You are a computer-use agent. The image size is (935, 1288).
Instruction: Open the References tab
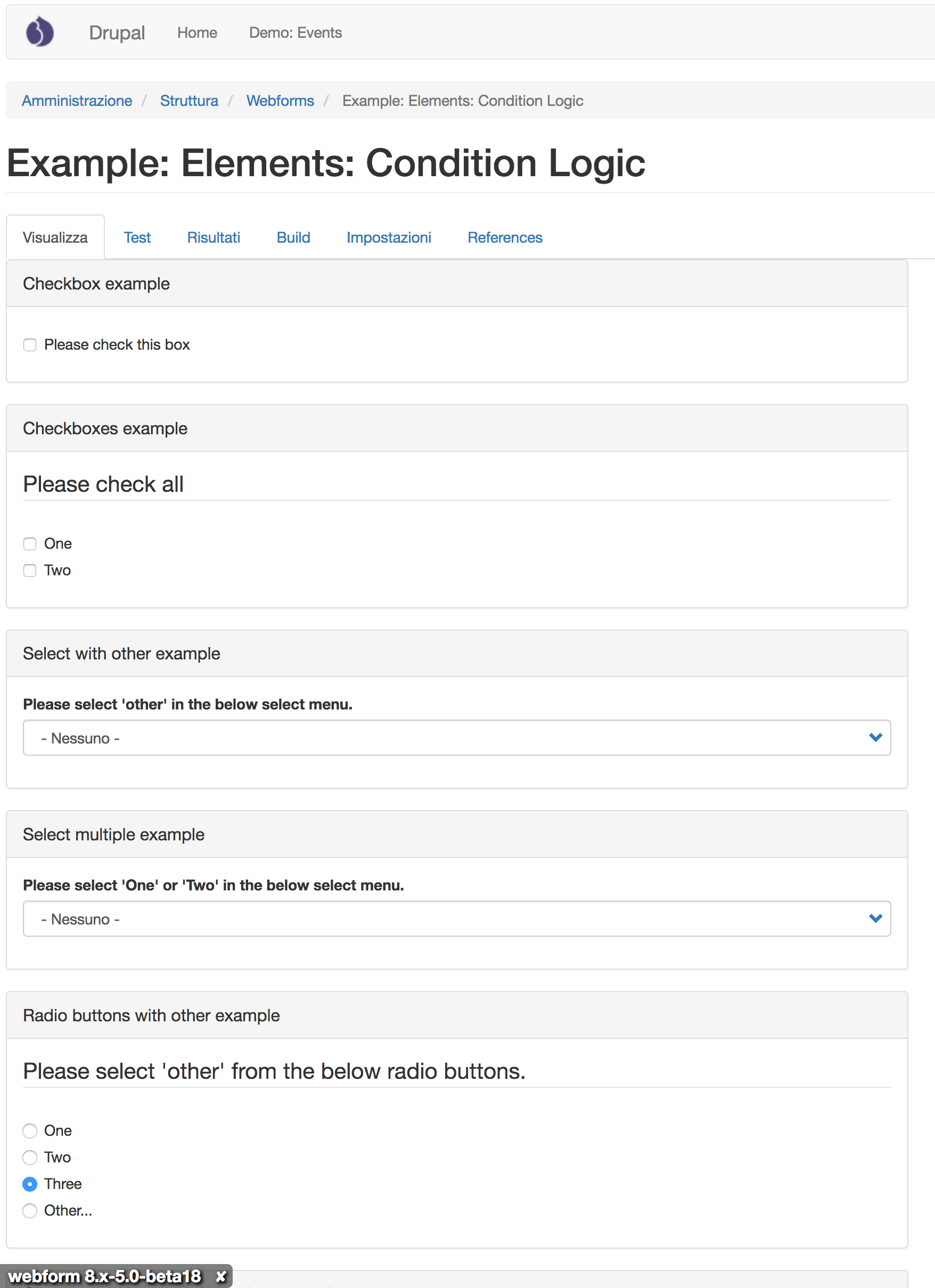[x=505, y=237]
